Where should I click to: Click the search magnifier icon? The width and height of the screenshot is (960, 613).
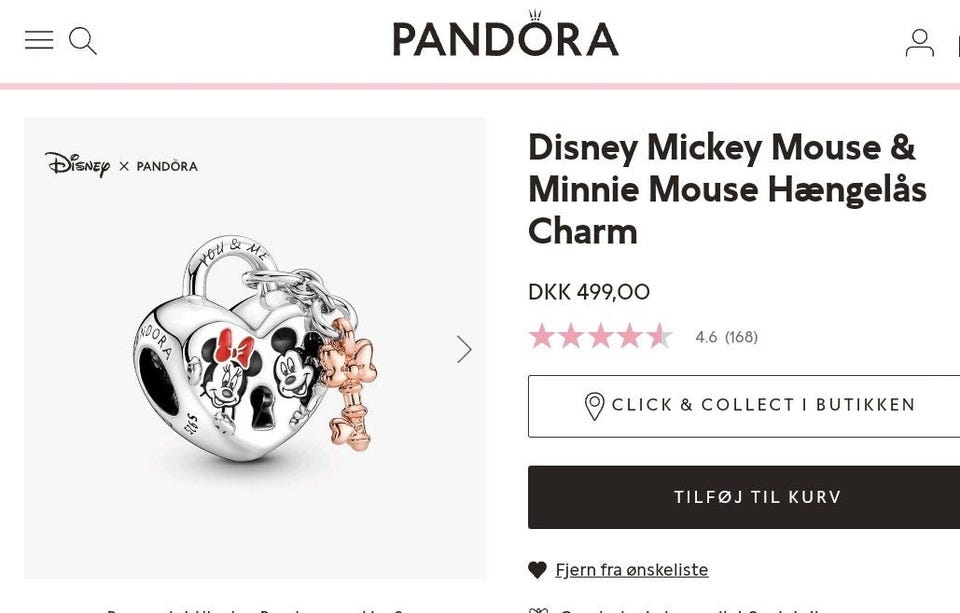pos(83,41)
